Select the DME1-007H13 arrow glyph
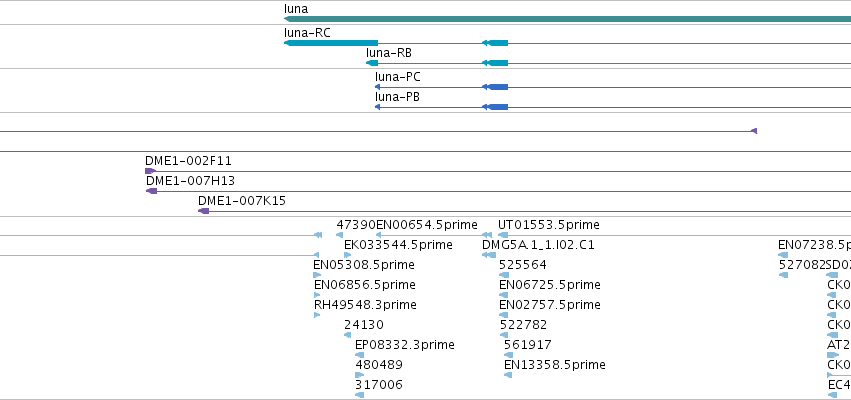The width and height of the screenshot is (851, 400). click(x=151, y=191)
